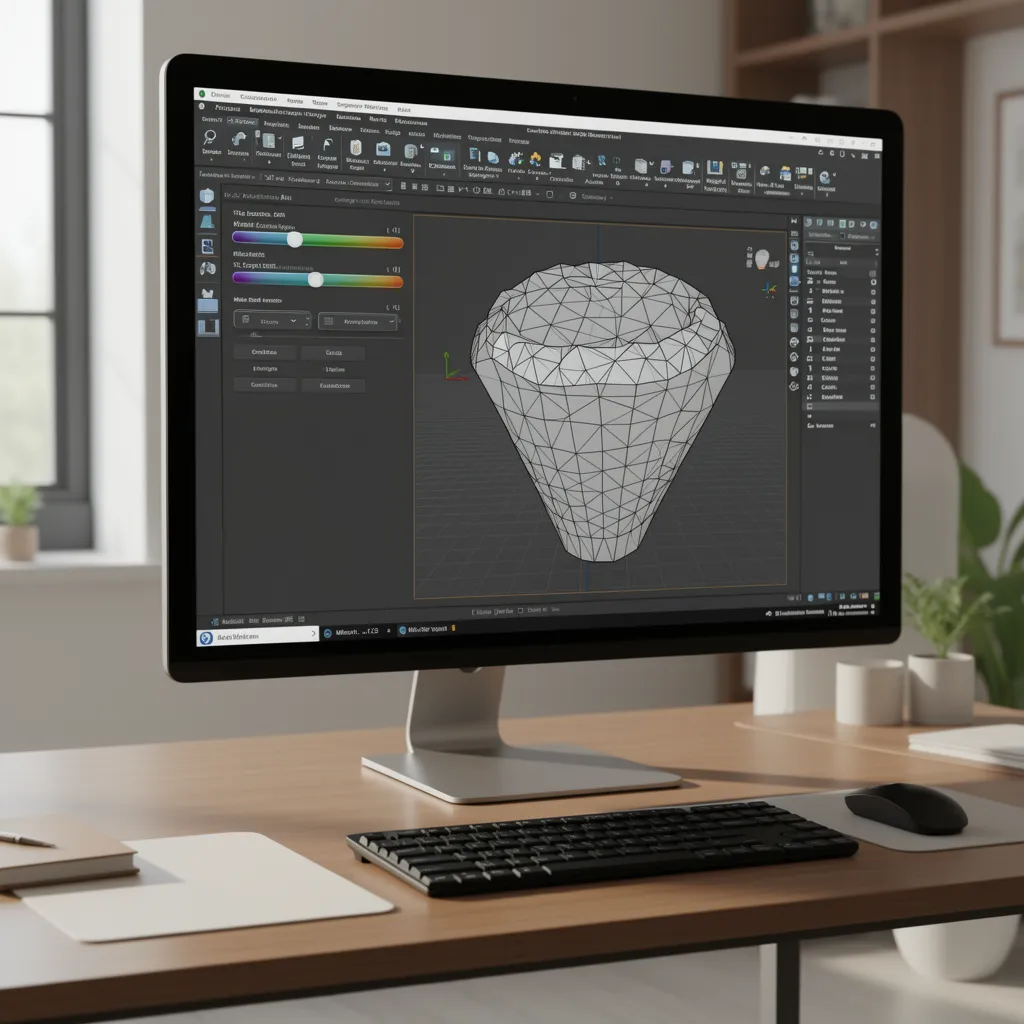Select the magnifier search tool in the toolbar

[x=209, y=138]
